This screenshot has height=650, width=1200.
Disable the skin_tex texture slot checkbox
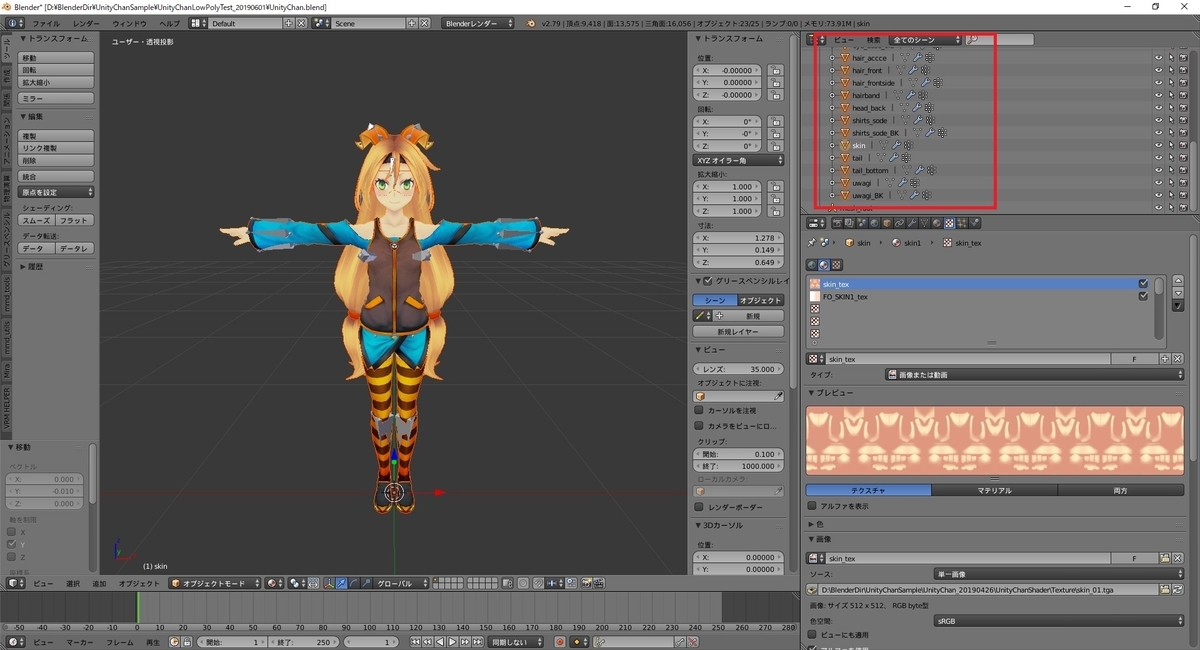1143,284
